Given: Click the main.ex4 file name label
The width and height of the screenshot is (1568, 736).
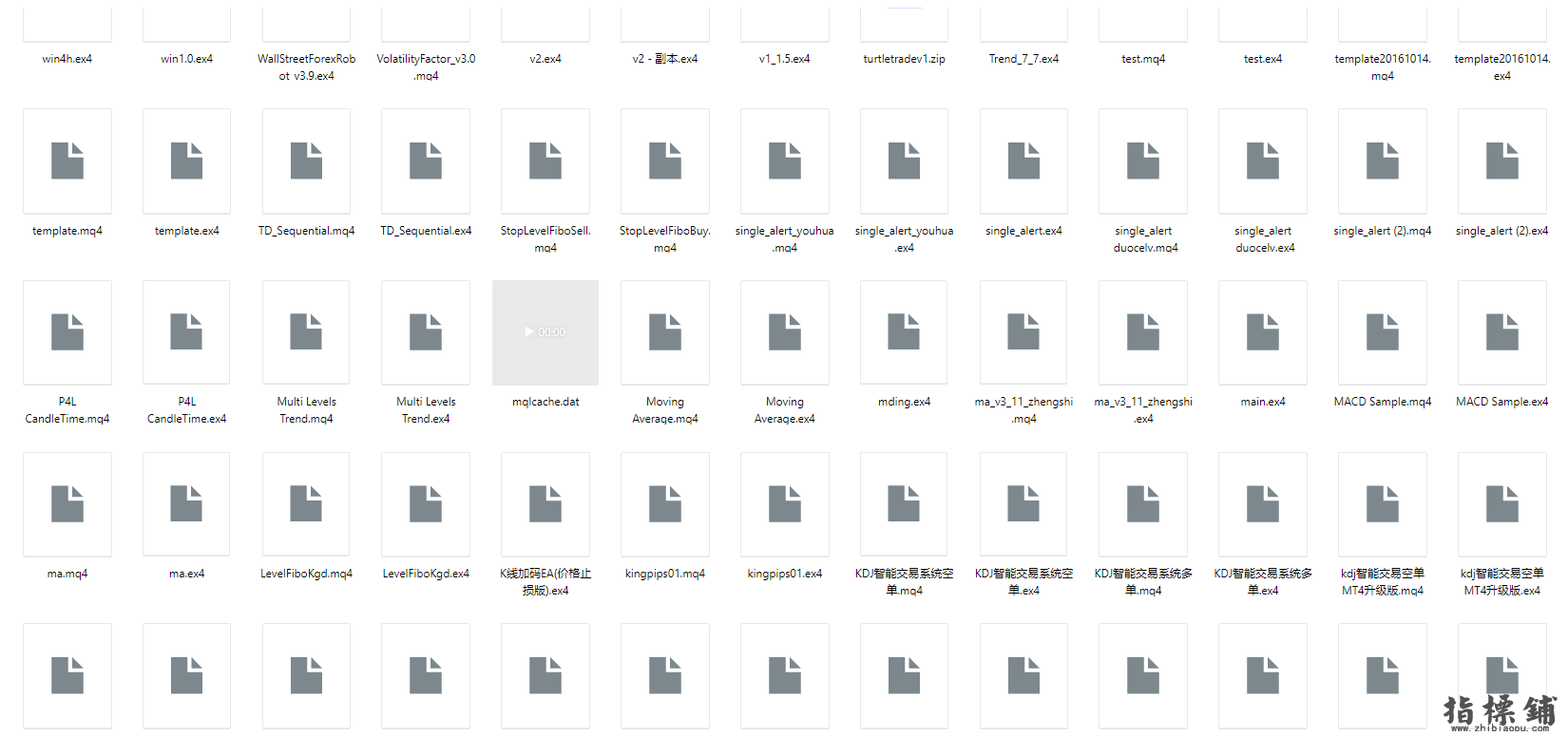Looking at the screenshot, I should (x=1263, y=402).
